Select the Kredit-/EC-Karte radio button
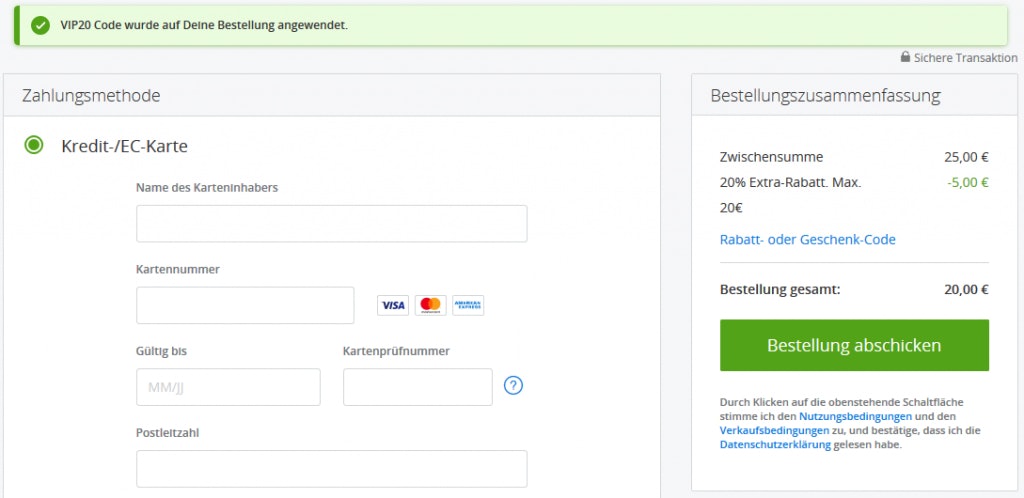Image resolution: width=1024 pixels, height=498 pixels. pyautogui.click(x=34, y=146)
